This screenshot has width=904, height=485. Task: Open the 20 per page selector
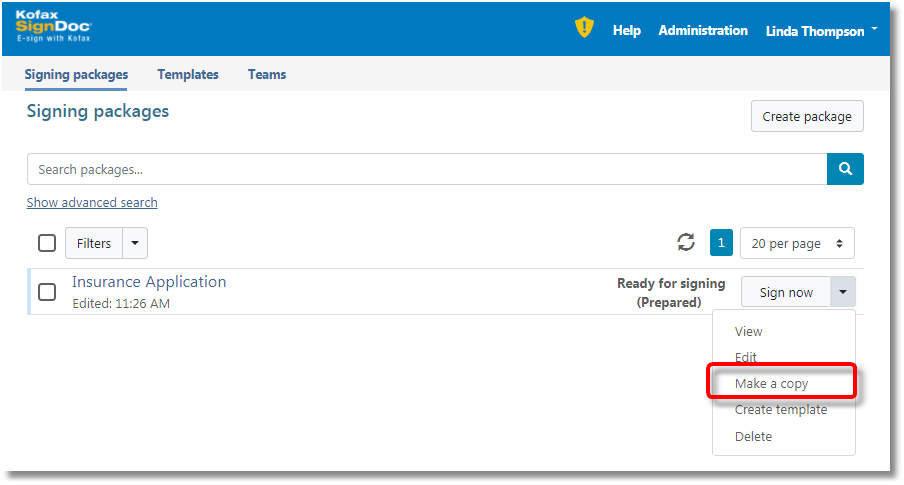point(797,243)
